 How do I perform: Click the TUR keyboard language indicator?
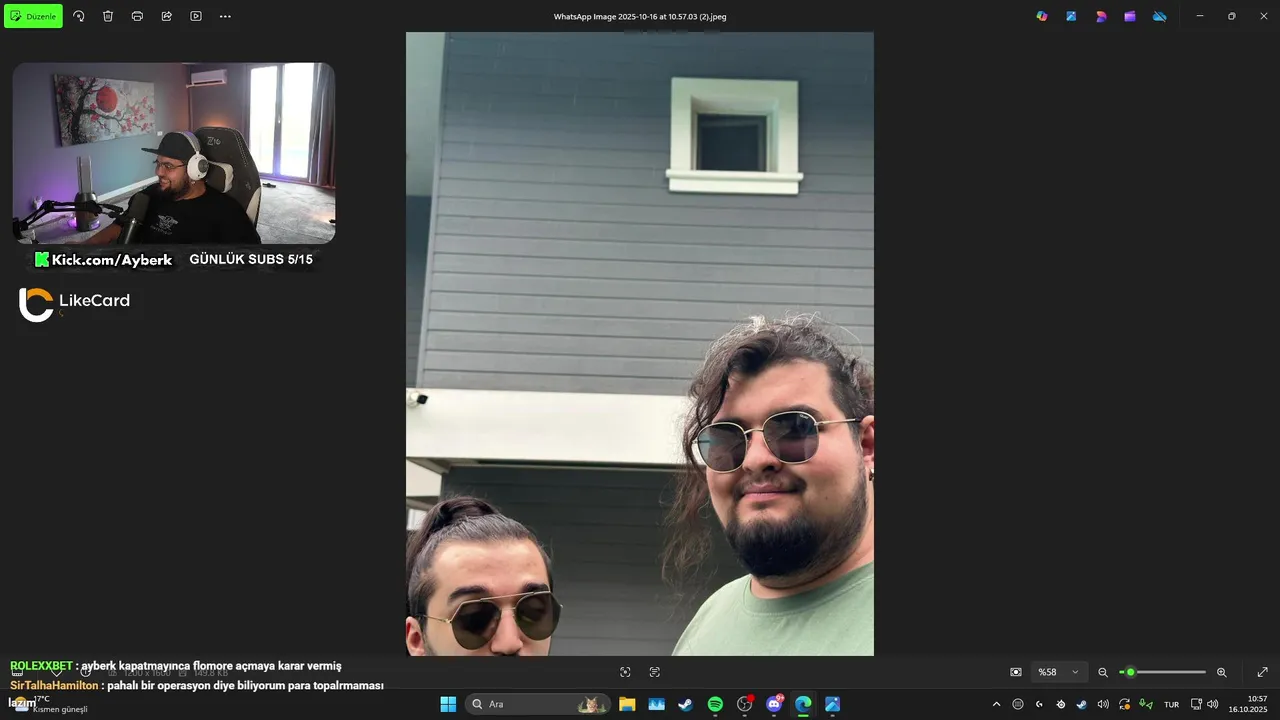[1171, 704]
